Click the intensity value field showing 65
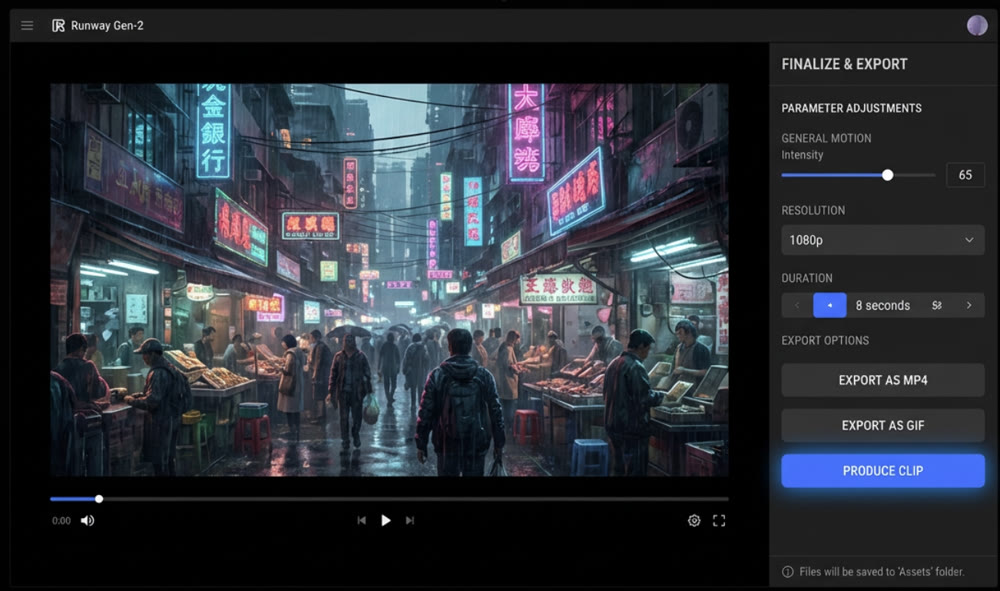 (965, 175)
